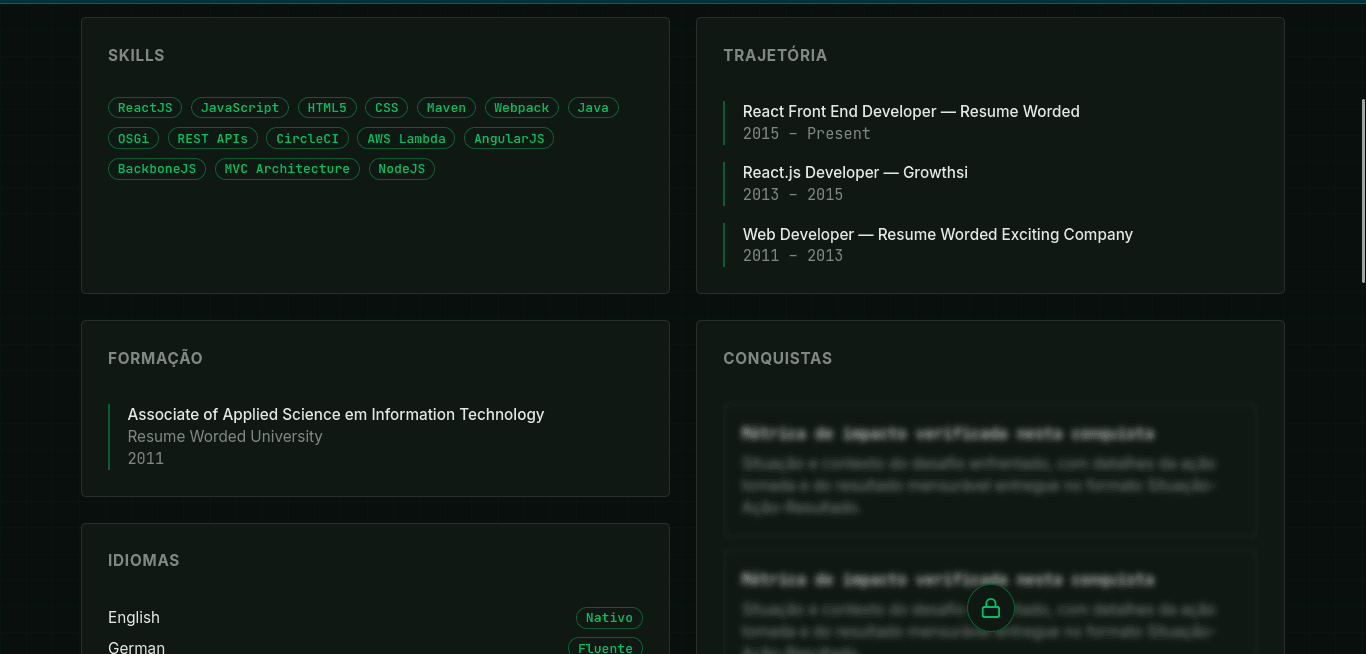Select "Web Developer — Resume Worded Exciting Company"
This screenshot has width=1366, height=654.
pyautogui.click(x=938, y=234)
